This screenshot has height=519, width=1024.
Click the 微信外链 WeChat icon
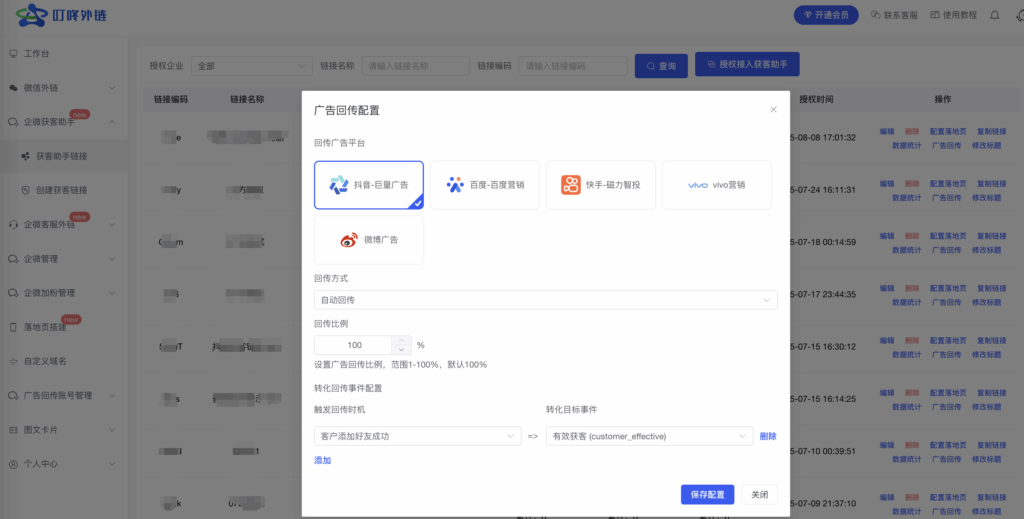tap(13, 87)
